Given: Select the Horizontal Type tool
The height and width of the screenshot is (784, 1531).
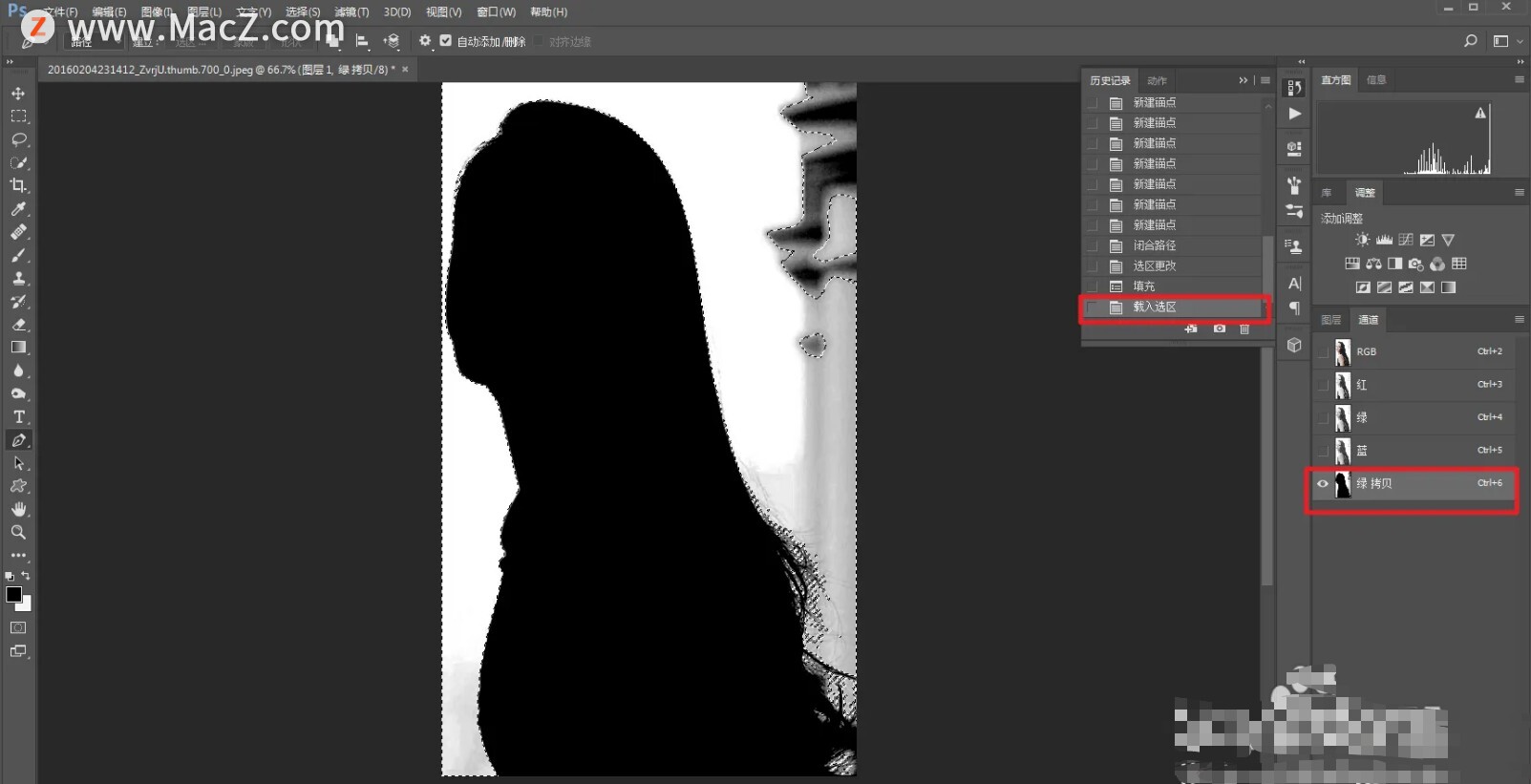Looking at the screenshot, I should pos(18,417).
